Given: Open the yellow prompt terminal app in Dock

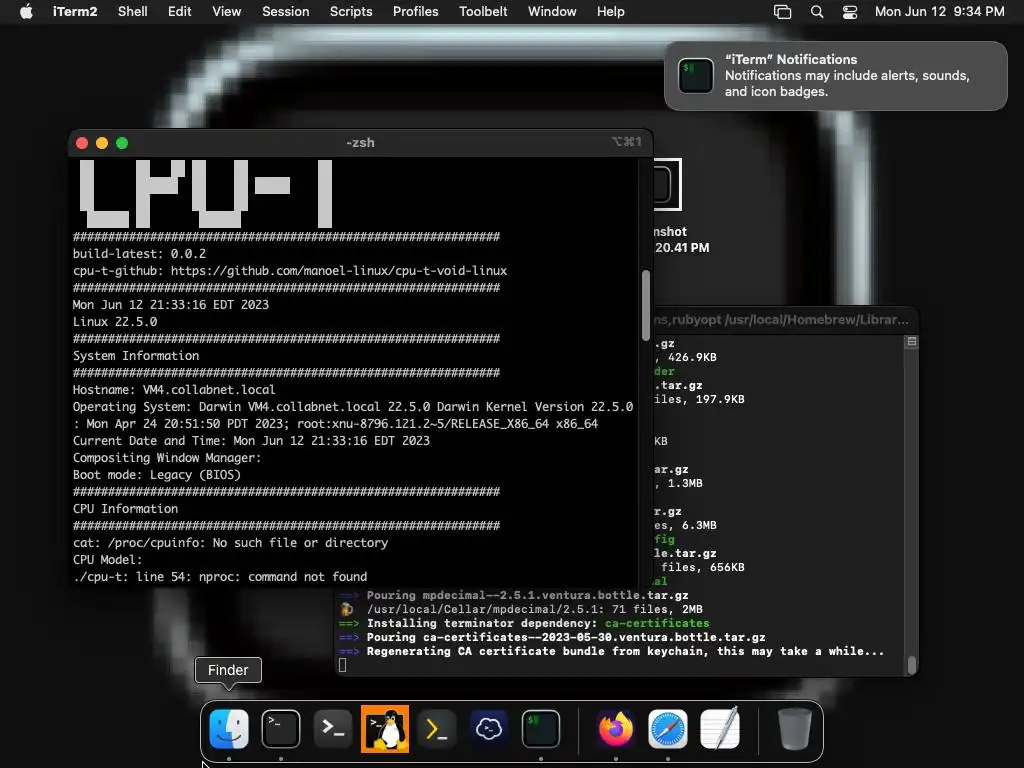Looking at the screenshot, I should point(437,728).
